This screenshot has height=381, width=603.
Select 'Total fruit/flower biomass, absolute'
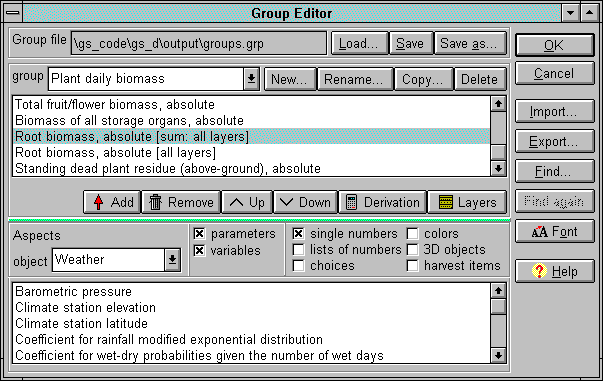[251, 105]
